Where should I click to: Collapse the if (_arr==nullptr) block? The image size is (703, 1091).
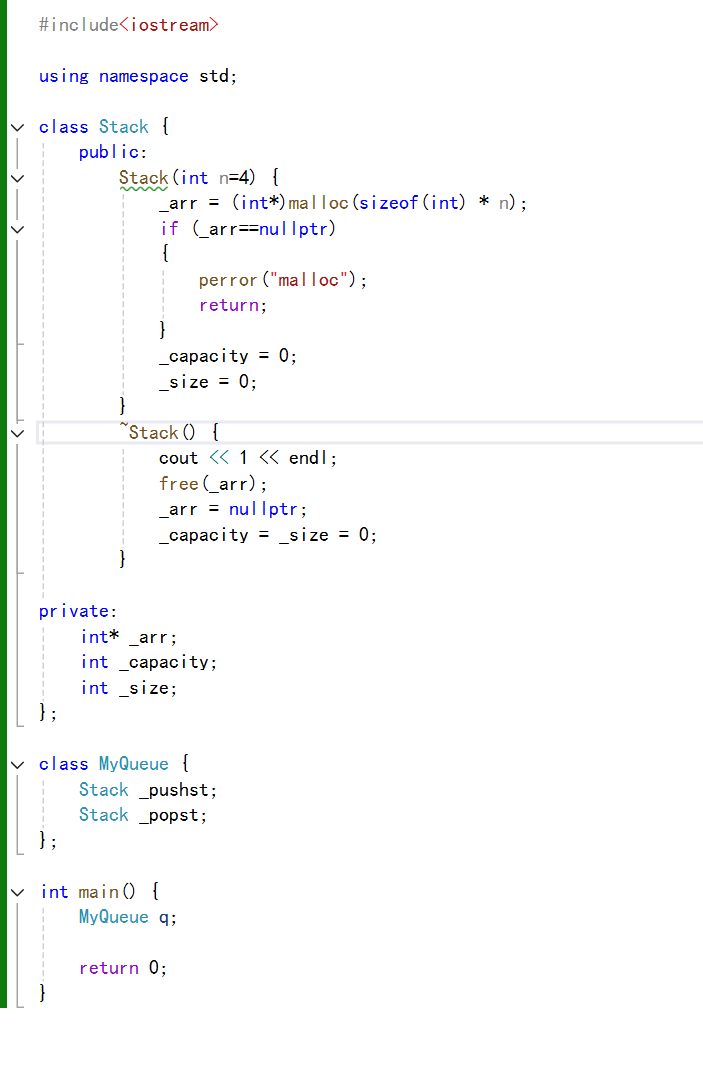point(17,229)
